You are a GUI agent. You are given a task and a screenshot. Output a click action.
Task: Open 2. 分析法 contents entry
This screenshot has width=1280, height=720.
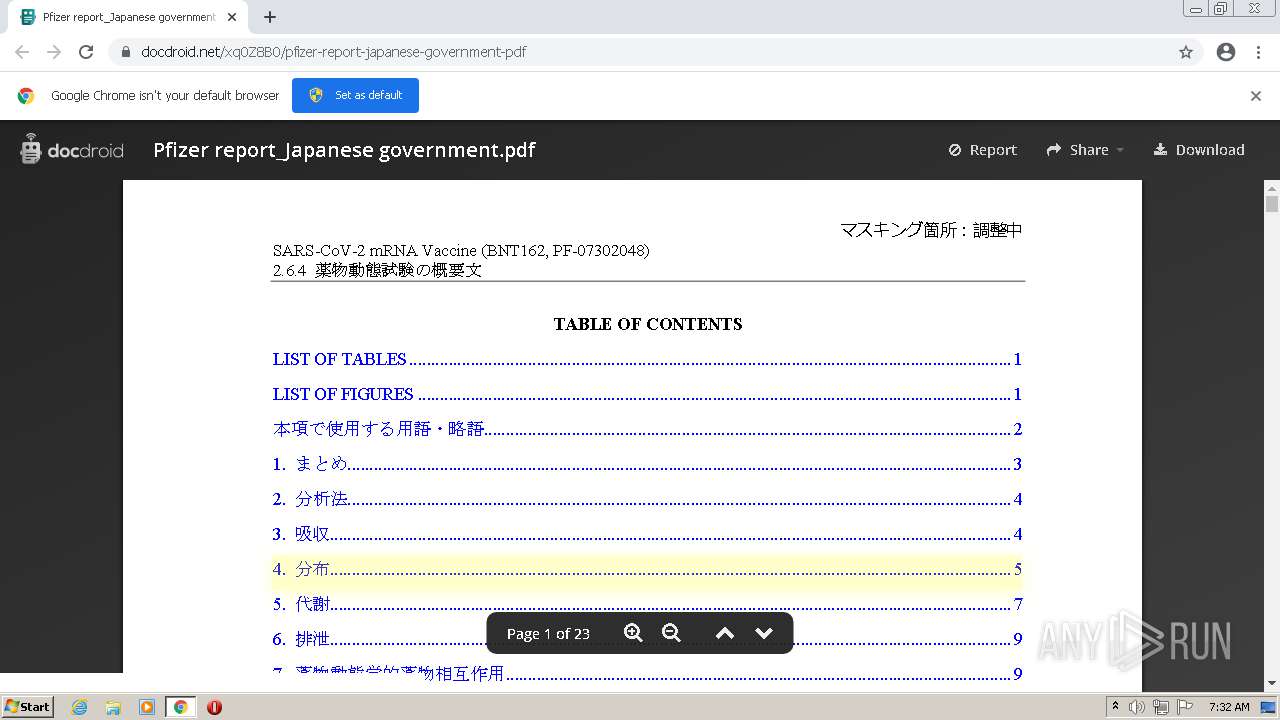647,499
